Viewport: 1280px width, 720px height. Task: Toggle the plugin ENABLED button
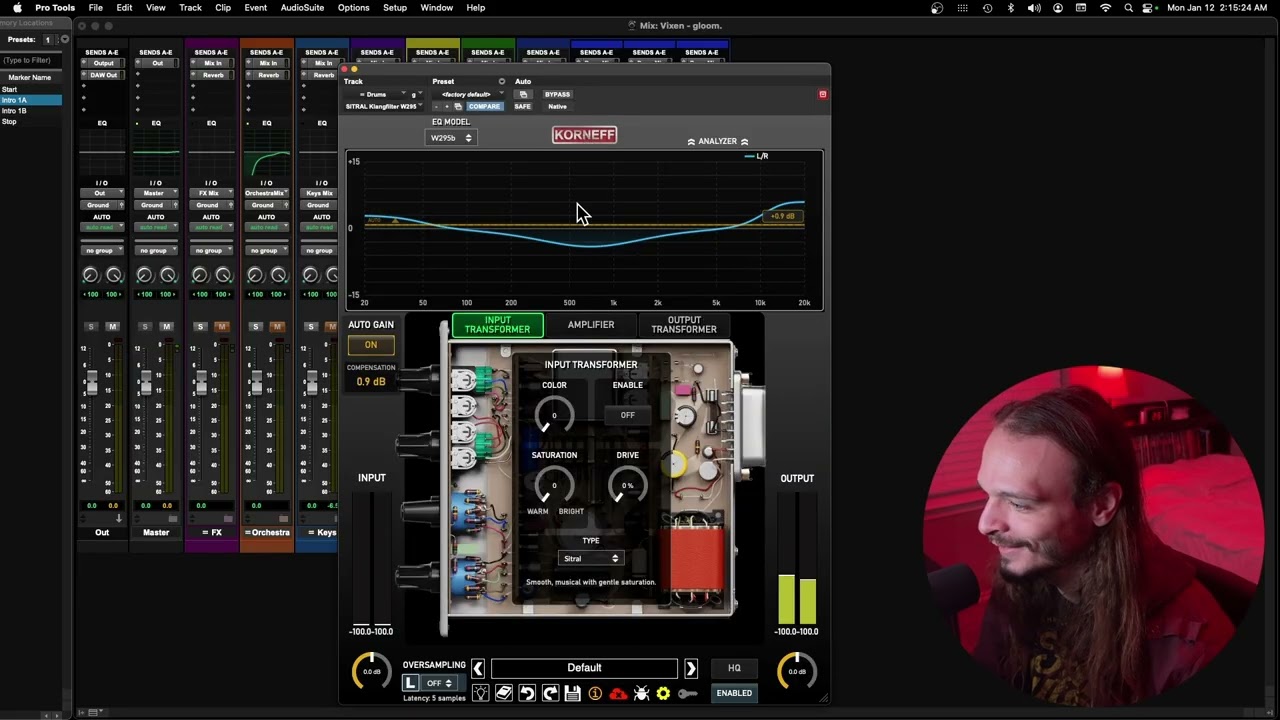(734, 693)
